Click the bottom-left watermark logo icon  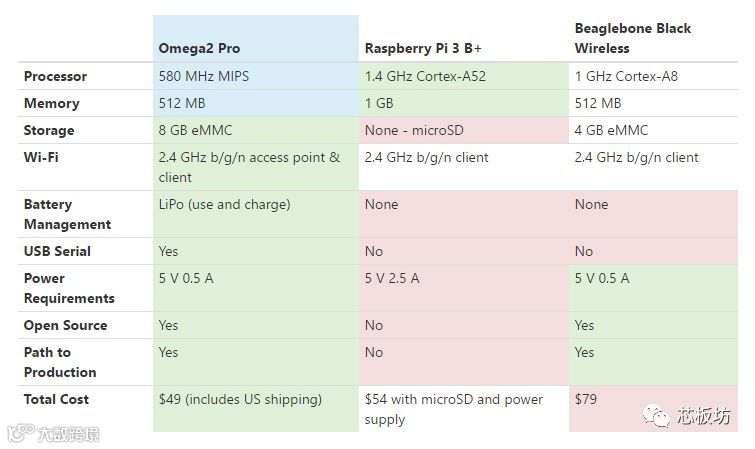[20, 433]
